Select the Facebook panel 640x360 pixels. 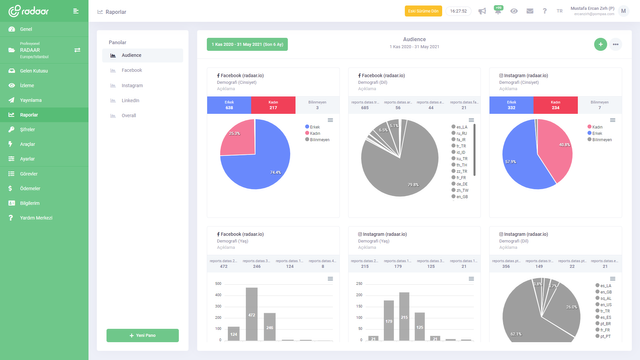tap(142, 70)
